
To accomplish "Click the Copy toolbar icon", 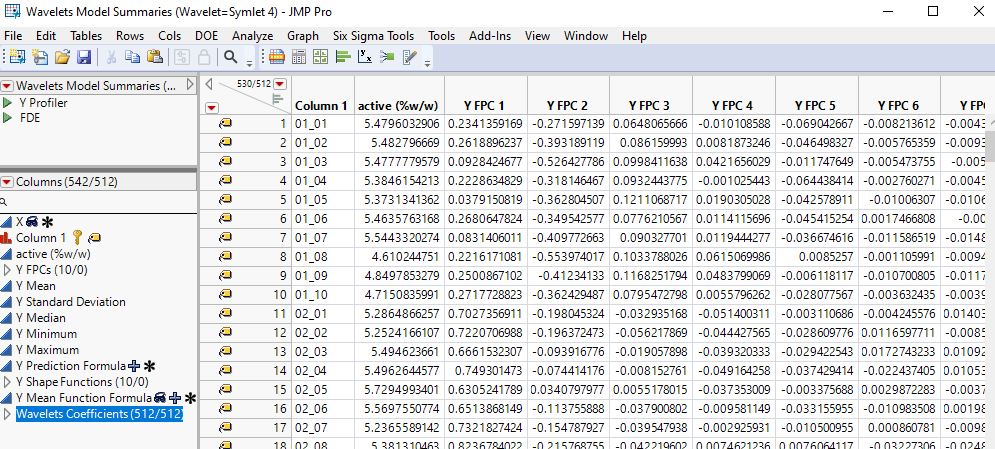I will tap(132, 57).
